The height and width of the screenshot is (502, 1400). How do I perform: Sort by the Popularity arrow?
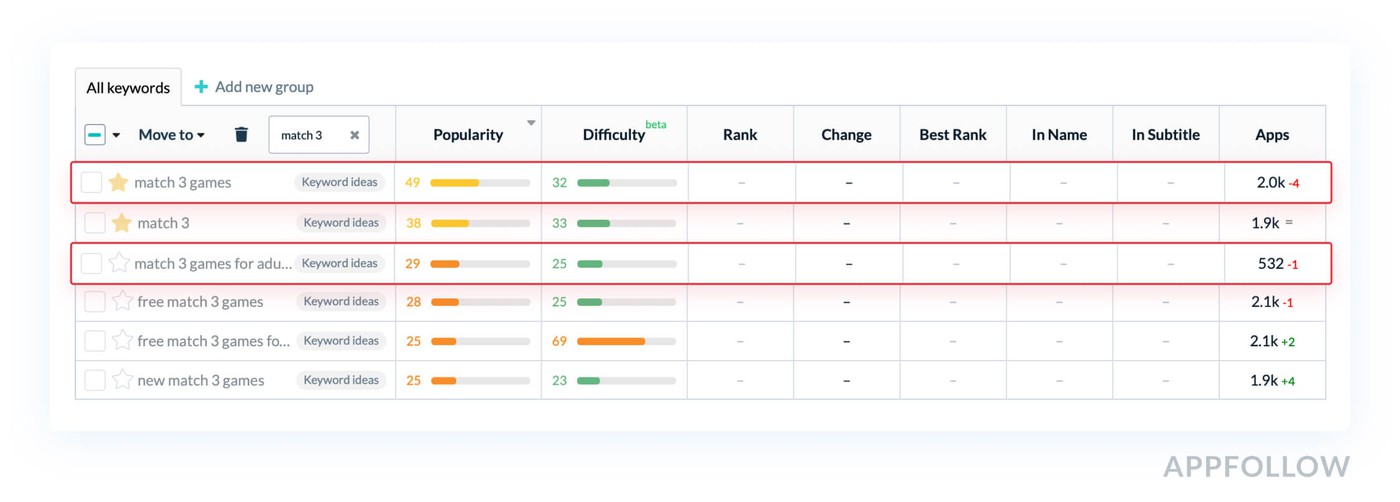pyautogui.click(x=531, y=124)
